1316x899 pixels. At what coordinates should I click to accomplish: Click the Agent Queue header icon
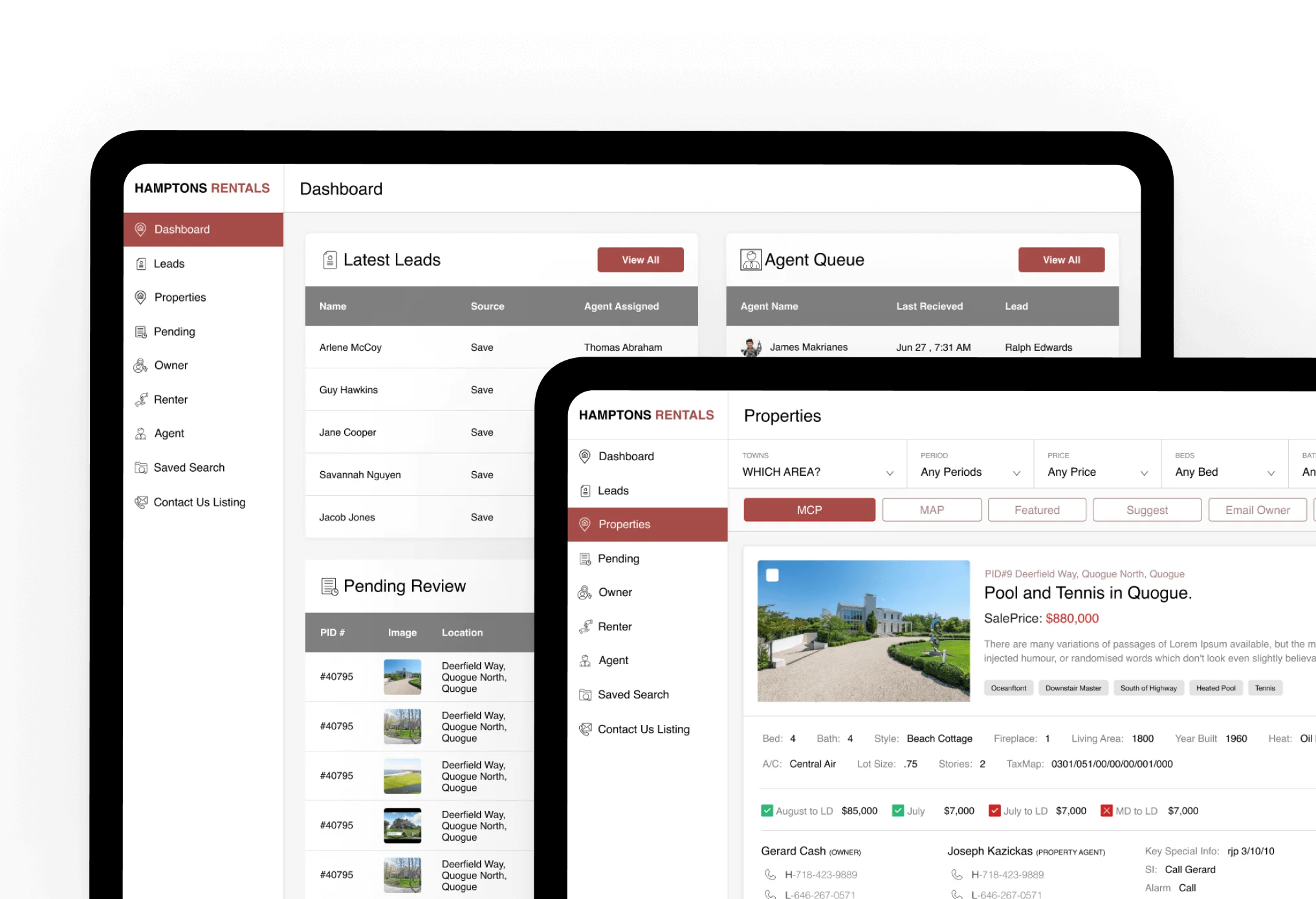[751, 260]
